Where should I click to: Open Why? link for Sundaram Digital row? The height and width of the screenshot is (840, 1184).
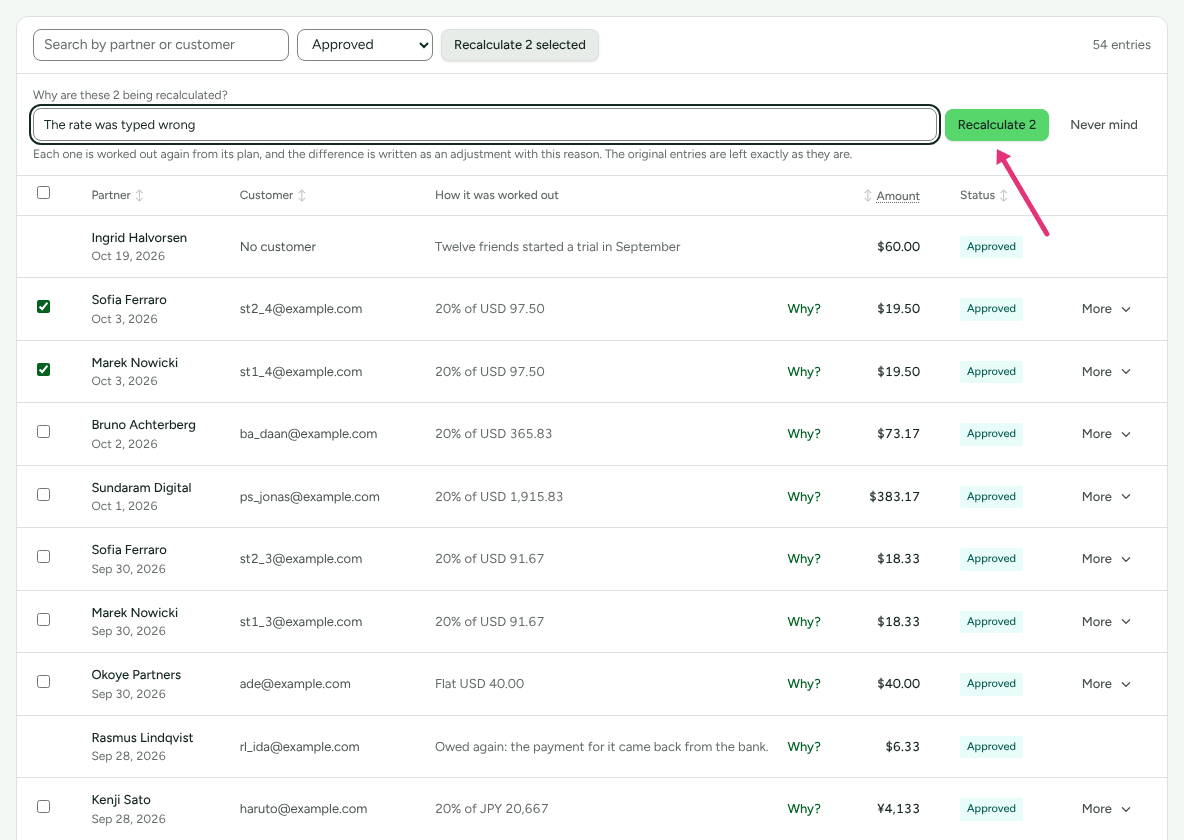(x=803, y=496)
